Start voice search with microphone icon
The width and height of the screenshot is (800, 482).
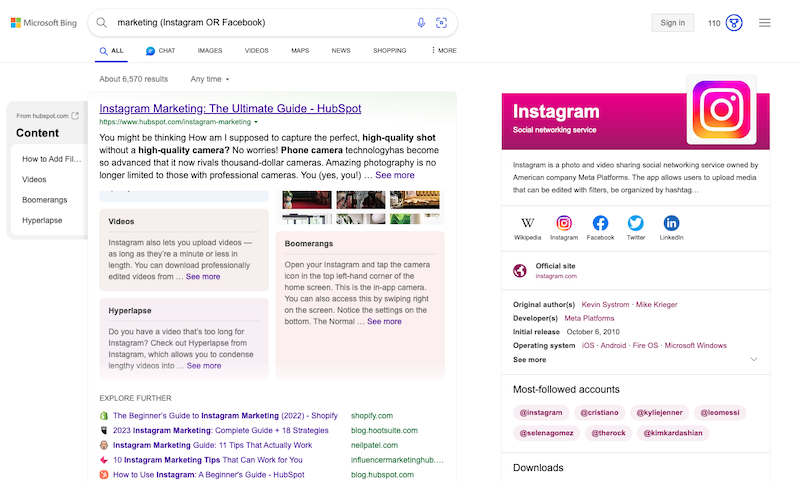[x=421, y=22]
